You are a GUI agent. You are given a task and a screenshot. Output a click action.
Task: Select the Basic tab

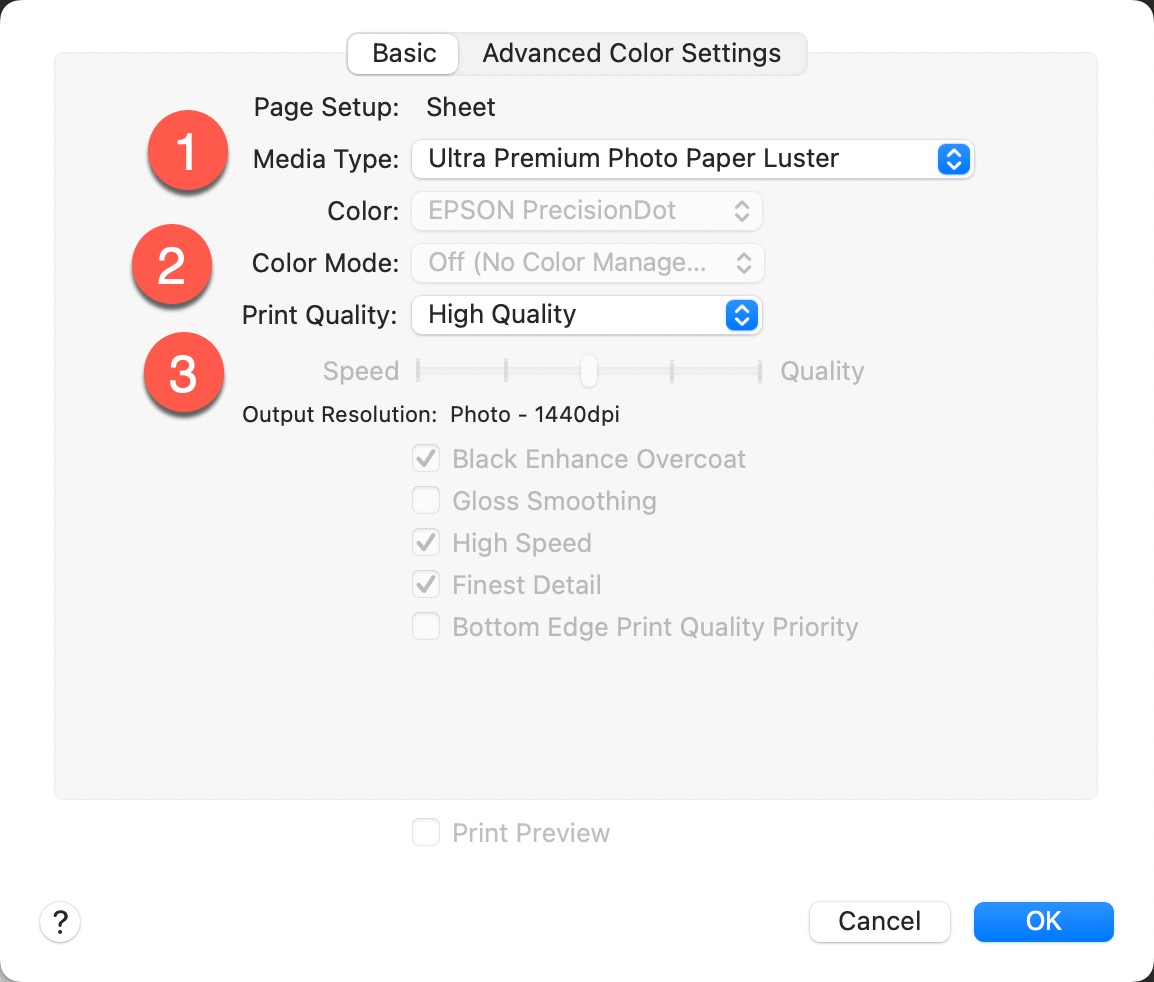tap(404, 54)
